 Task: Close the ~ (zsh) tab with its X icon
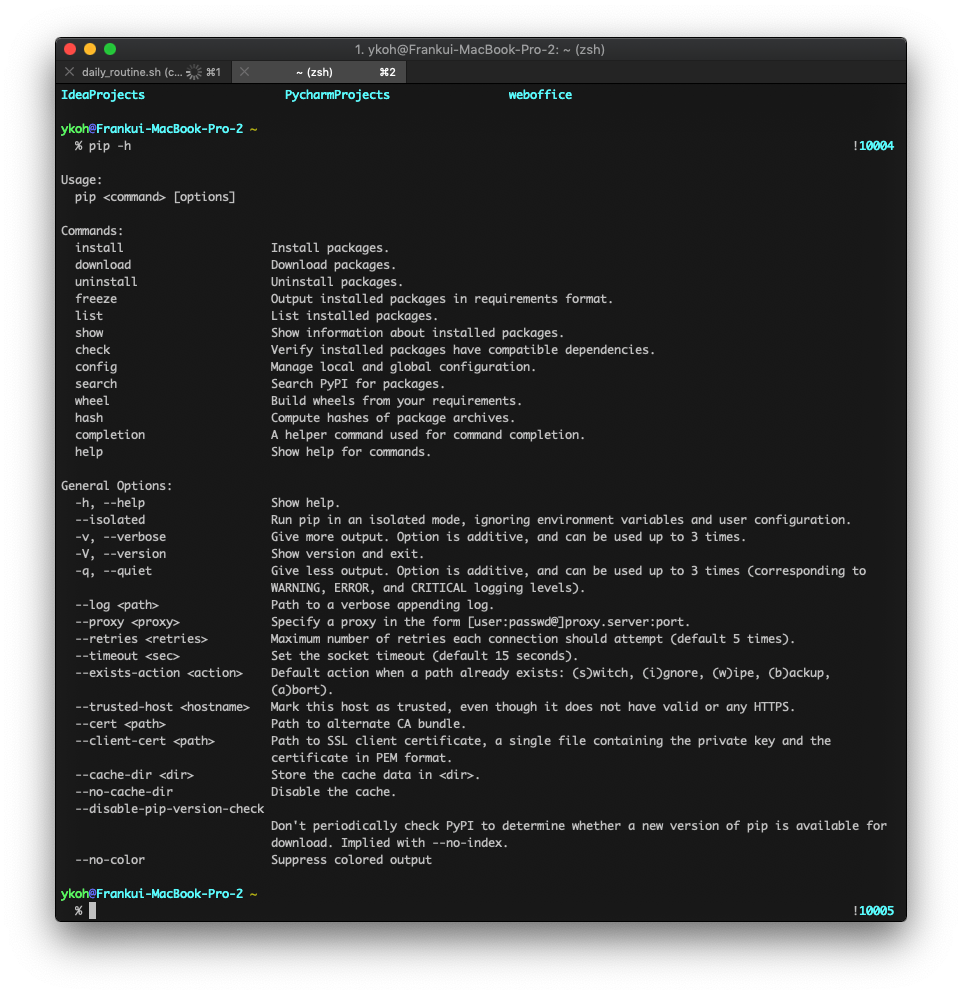pyautogui.click(x=241, y=72)
